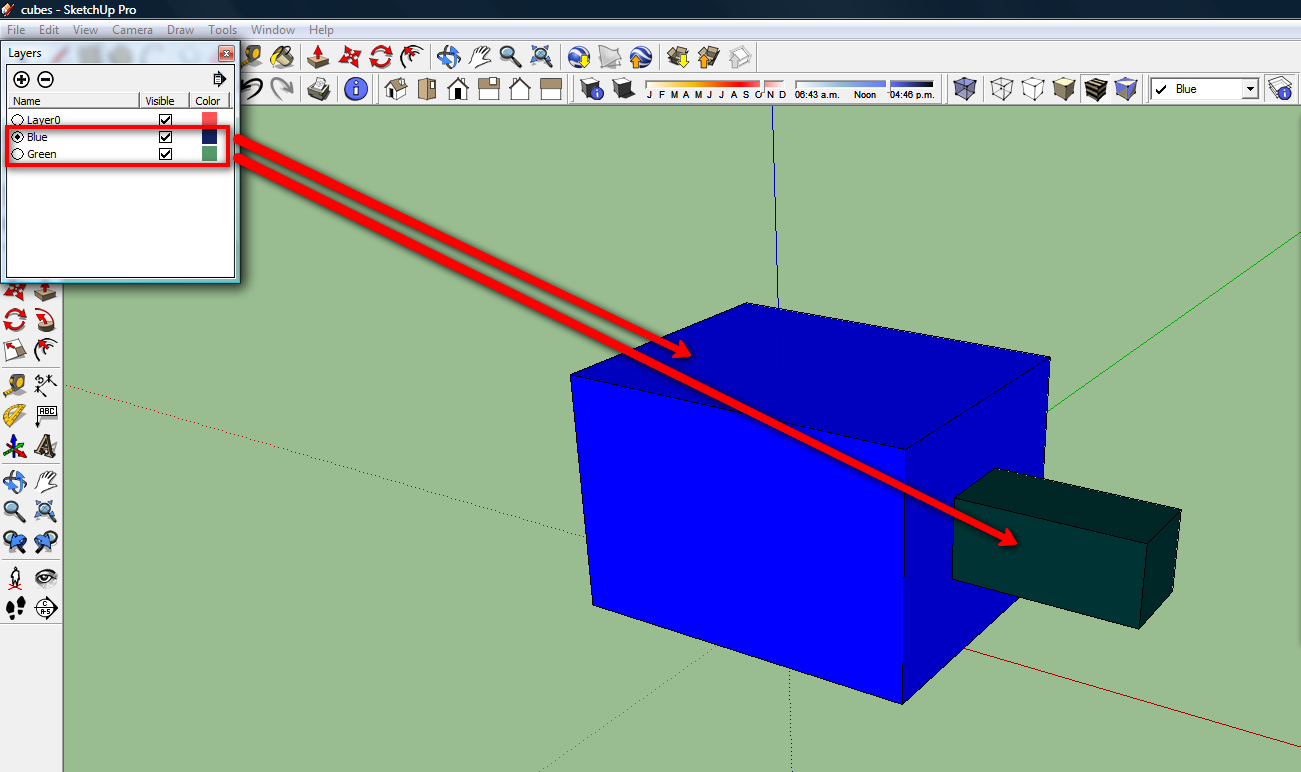
Task: Open the File menu
Action: 16,30
